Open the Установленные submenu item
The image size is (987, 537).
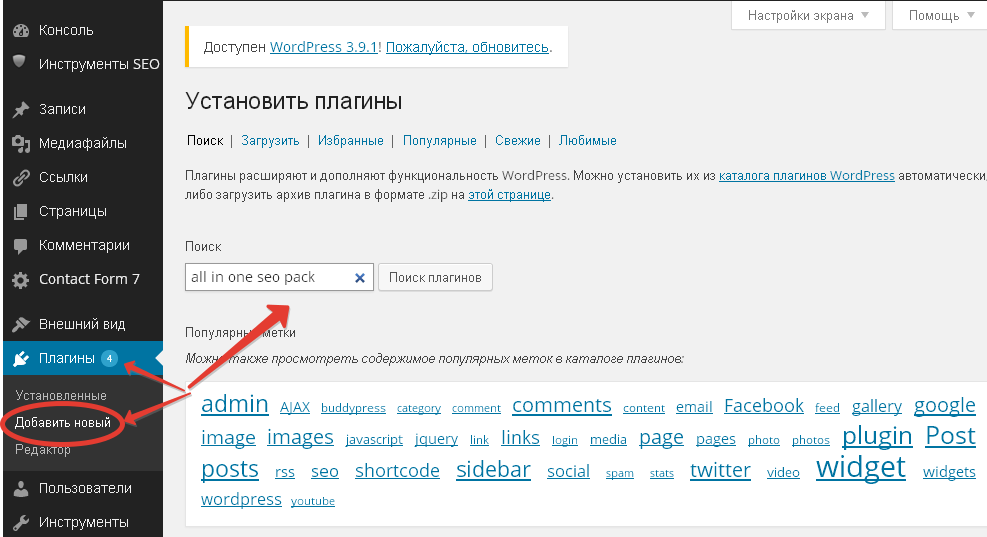(61, 395)
